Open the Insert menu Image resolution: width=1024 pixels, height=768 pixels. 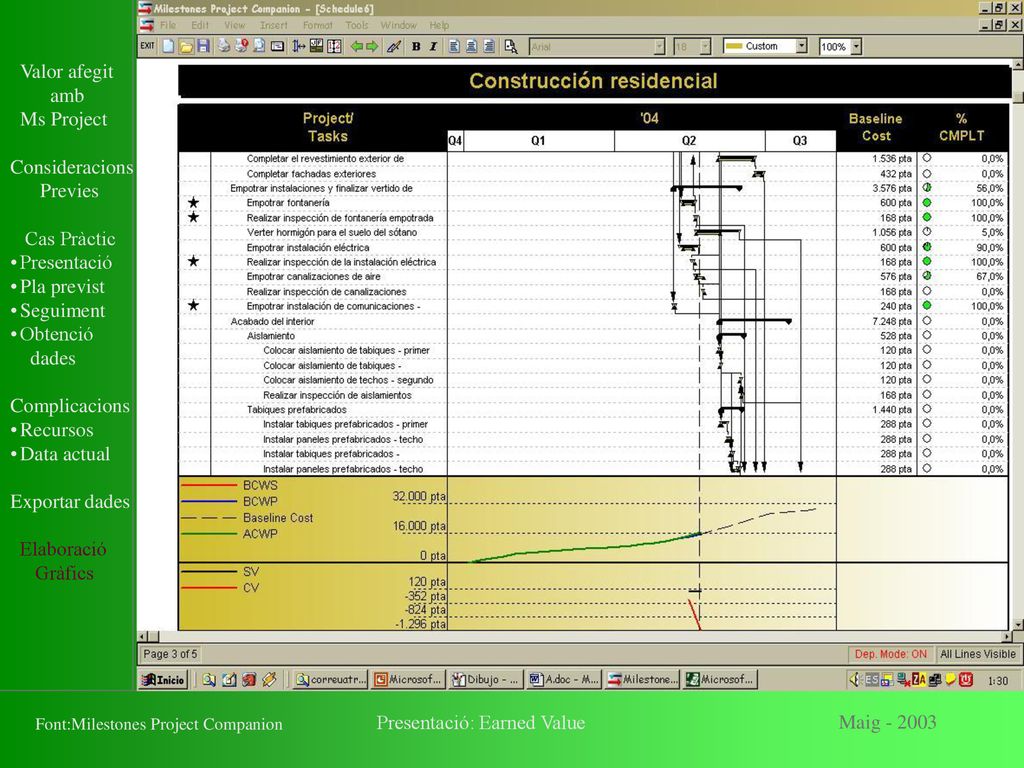click(274, 25)
